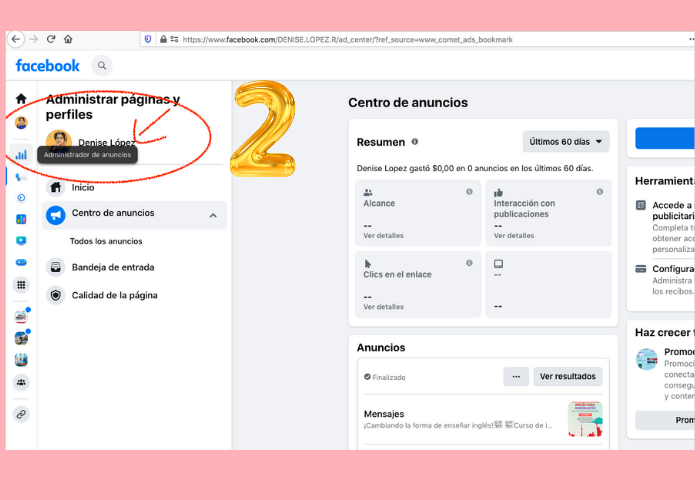Click Ver resultados button
The width and height of the screenshot is (700, 500).
(x=567, y=376)
